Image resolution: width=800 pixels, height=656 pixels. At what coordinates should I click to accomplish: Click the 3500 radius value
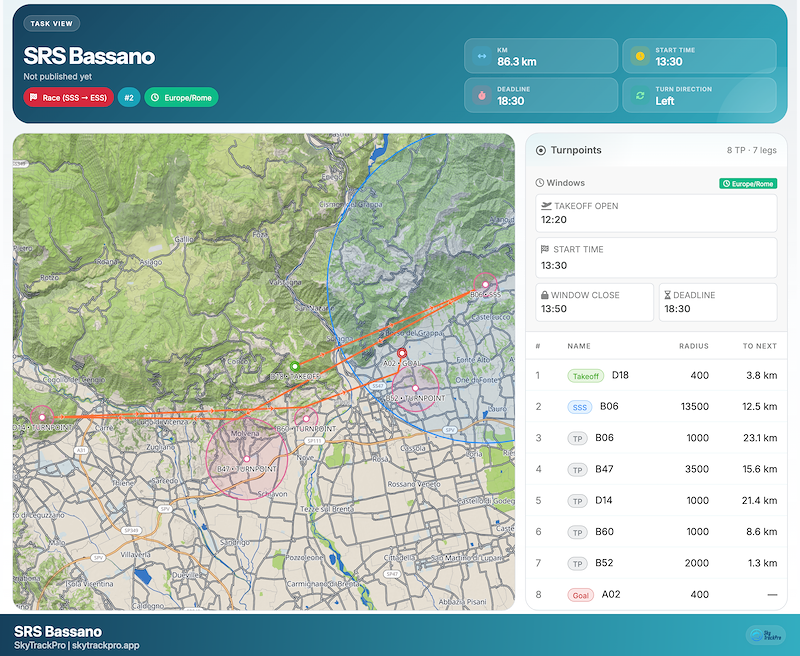[697, 469]
